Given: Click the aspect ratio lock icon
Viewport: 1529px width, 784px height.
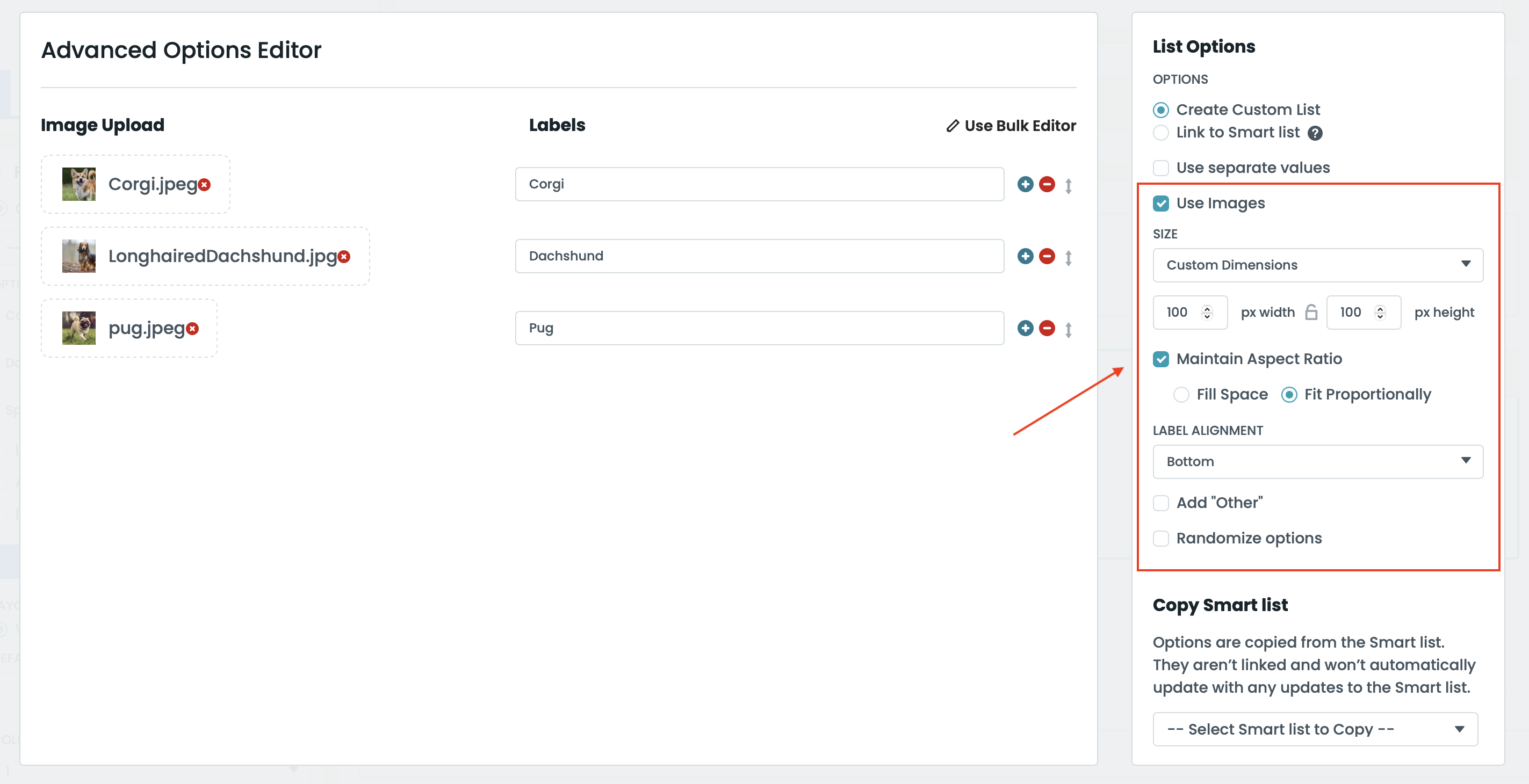Looking at the screenshot, I should pyautogui.click(x=1311, y=312).
